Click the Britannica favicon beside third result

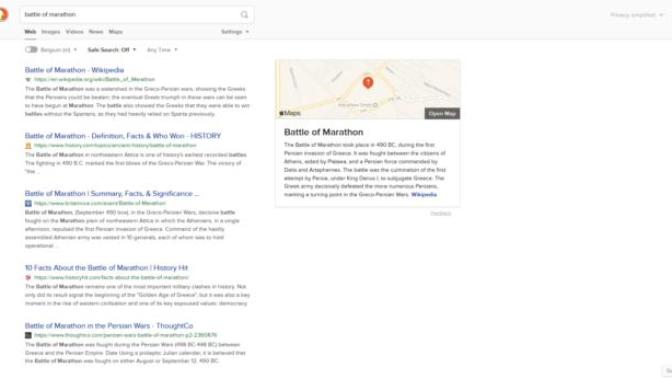28,204
